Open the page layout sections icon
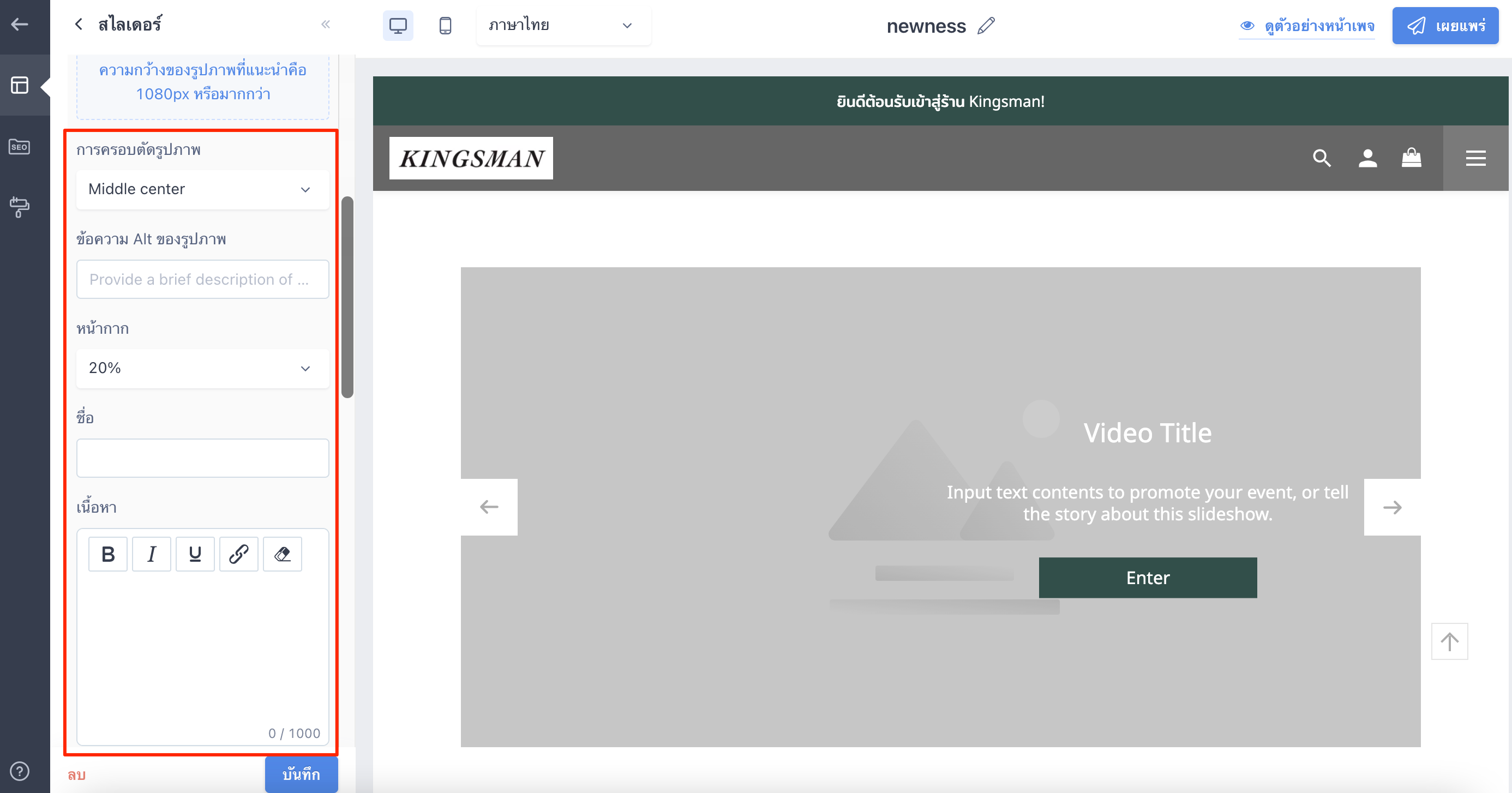1512x793 pixels. (20, 85)
